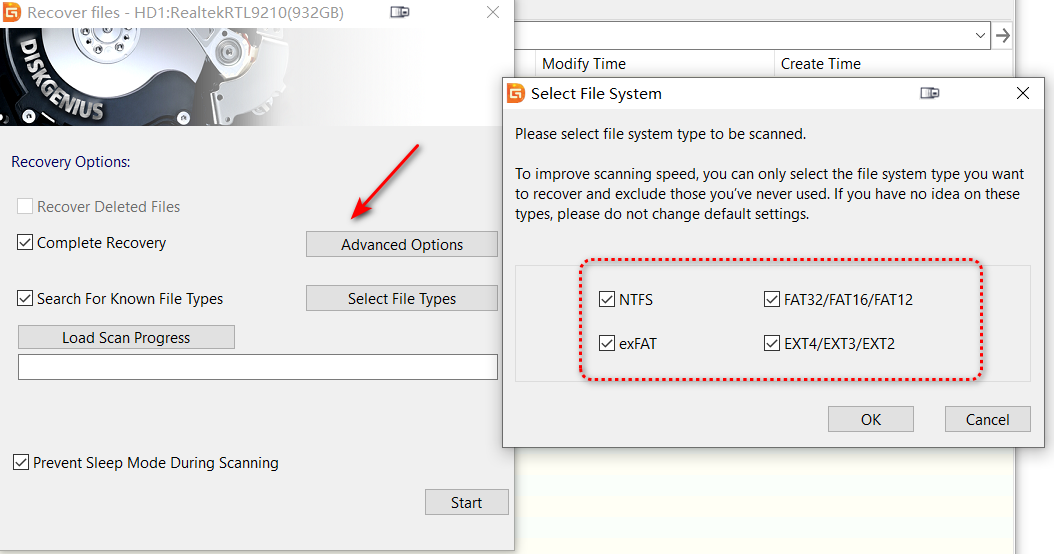The height and width of the screenshot is (554, 1054).
Task: Disable Prevent Sleep Mode During Scanning
Action: pos(21,463)
